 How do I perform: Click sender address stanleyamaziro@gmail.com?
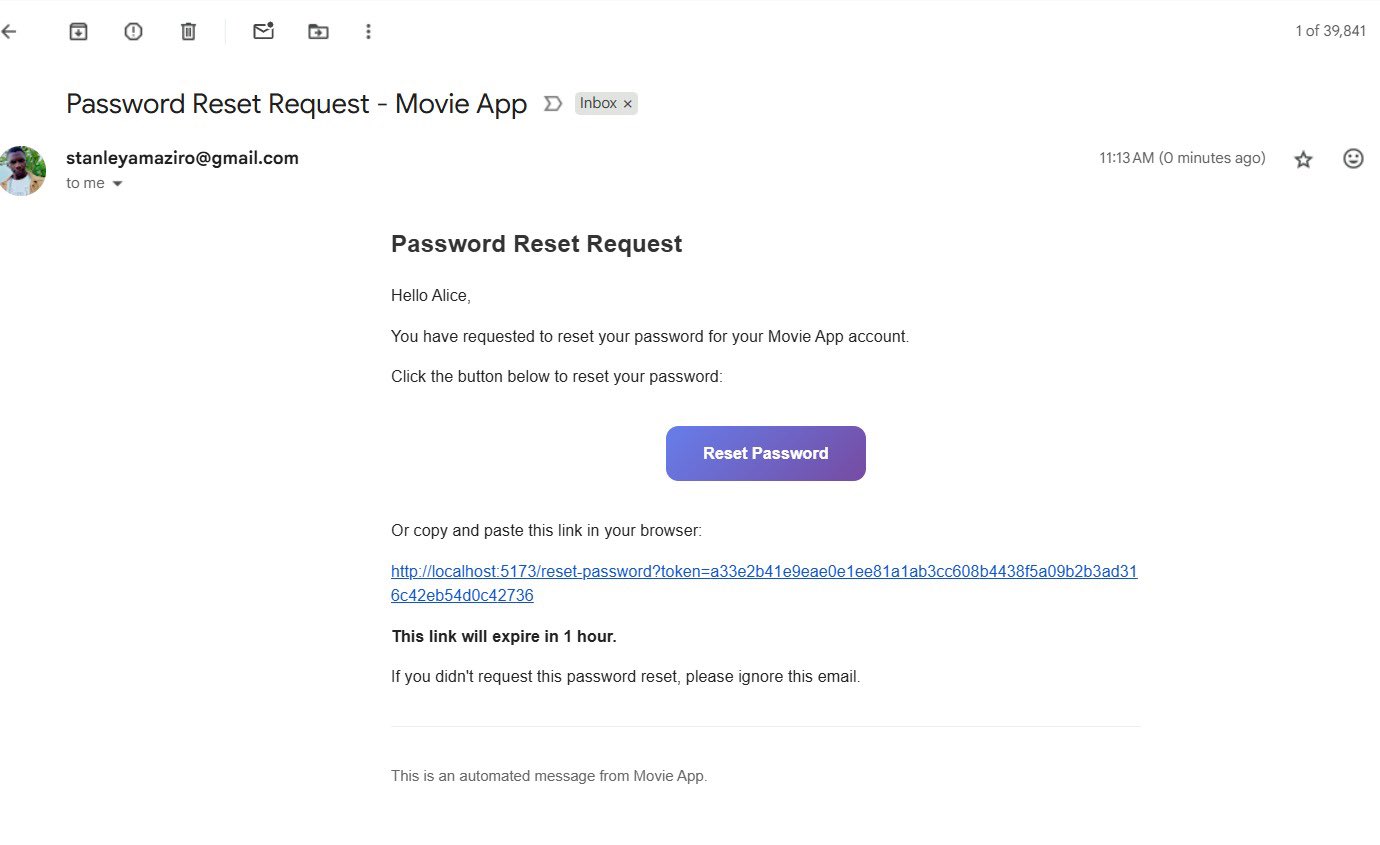click(x=182, y=158)
